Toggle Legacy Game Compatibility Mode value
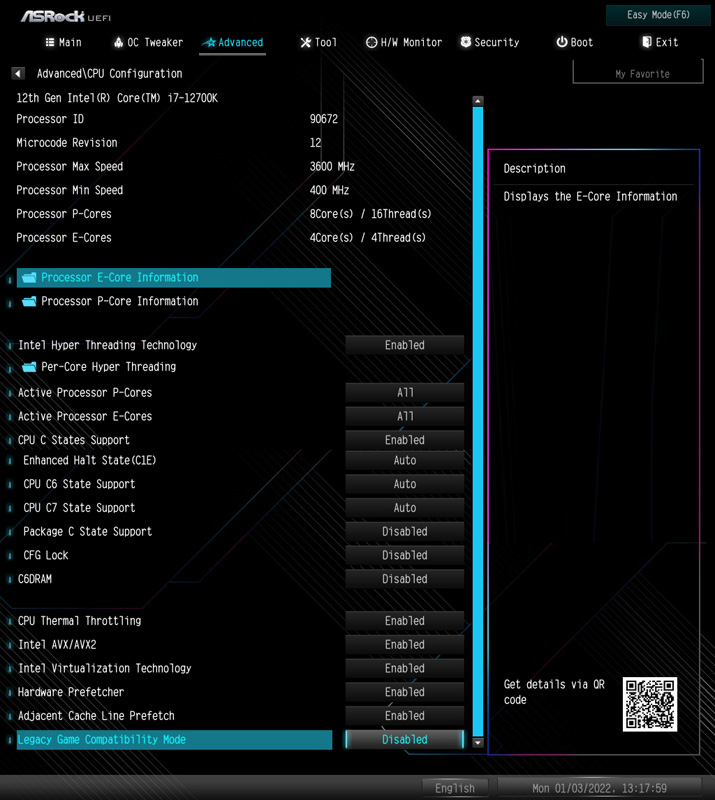715x800 pixels. [x=405, y=739]
